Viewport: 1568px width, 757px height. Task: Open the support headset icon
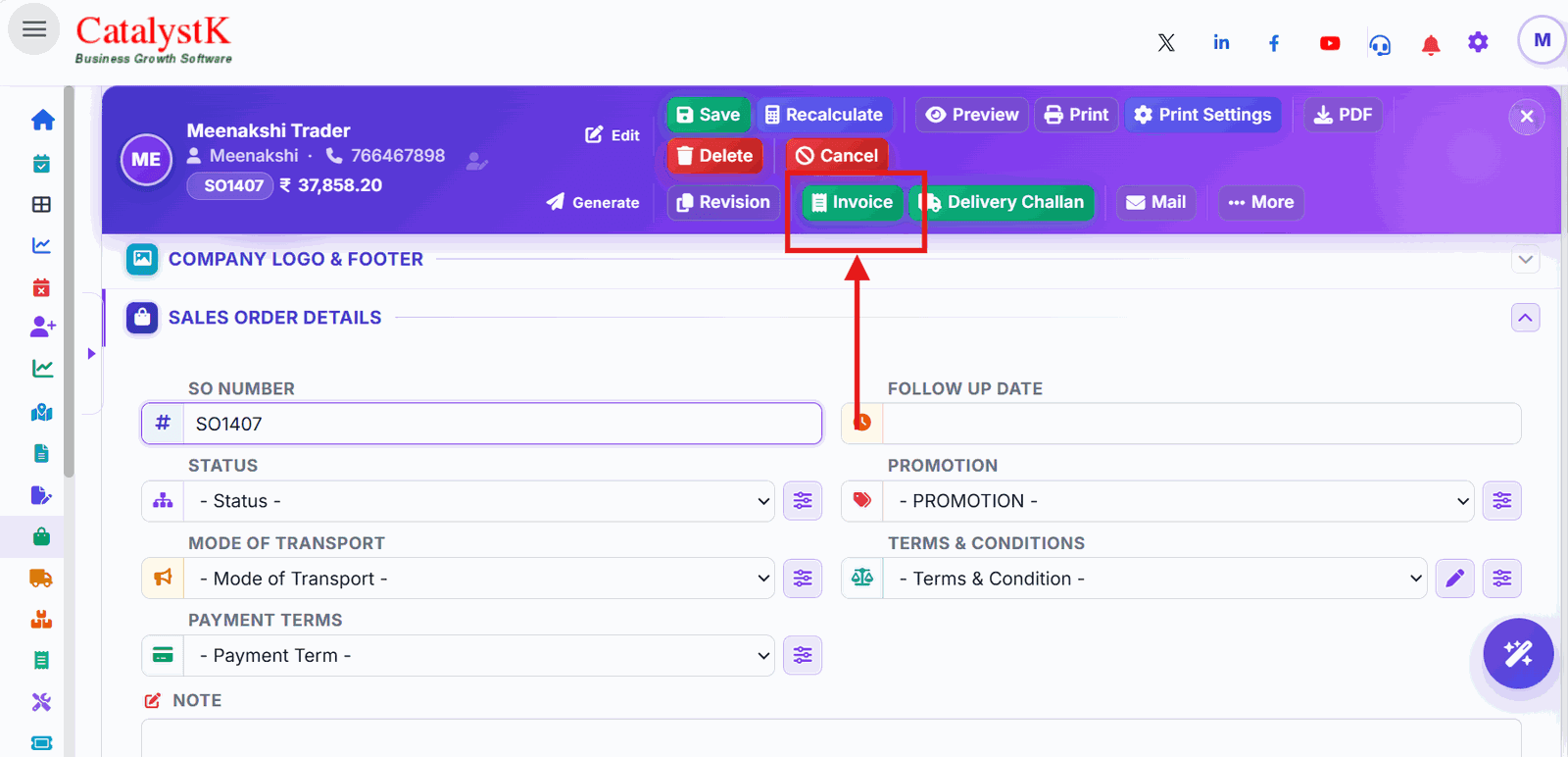(1380, 44)
